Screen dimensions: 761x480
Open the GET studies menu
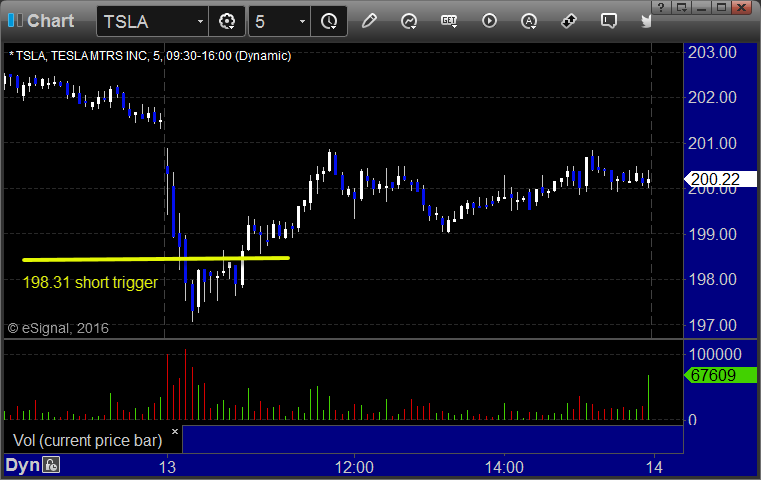coord(449,21)
